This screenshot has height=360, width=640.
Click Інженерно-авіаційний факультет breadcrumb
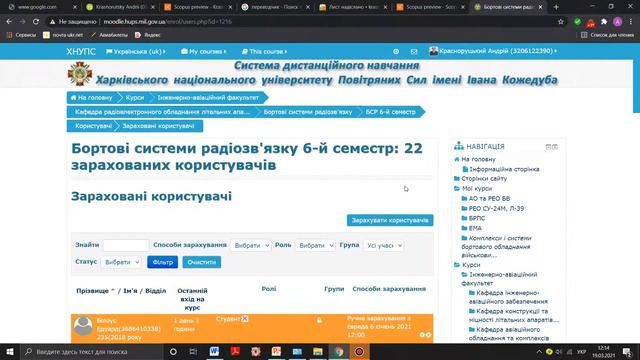(x=208, y=98)
